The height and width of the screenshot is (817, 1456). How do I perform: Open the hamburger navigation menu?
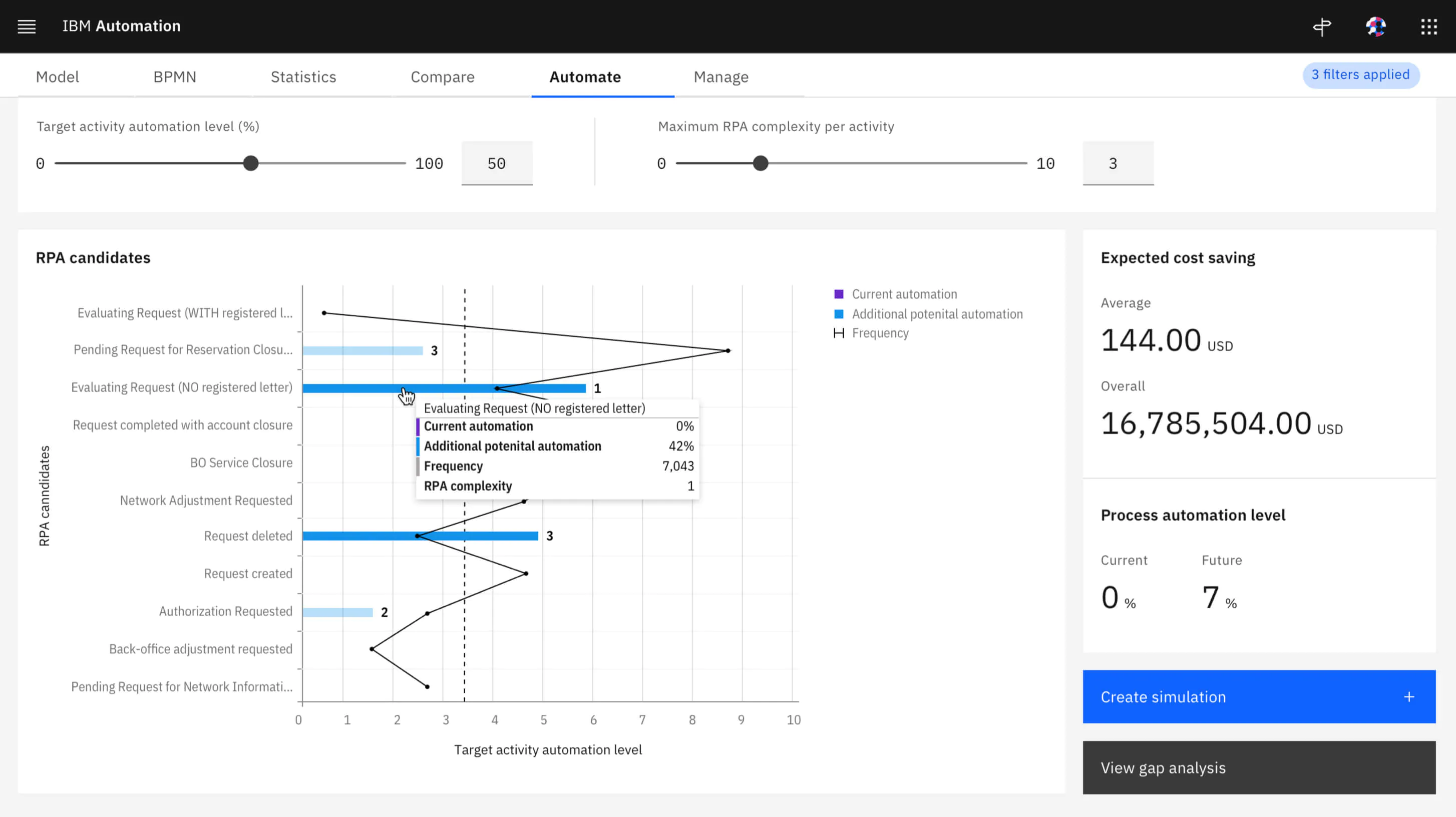(x=27, y=27)
